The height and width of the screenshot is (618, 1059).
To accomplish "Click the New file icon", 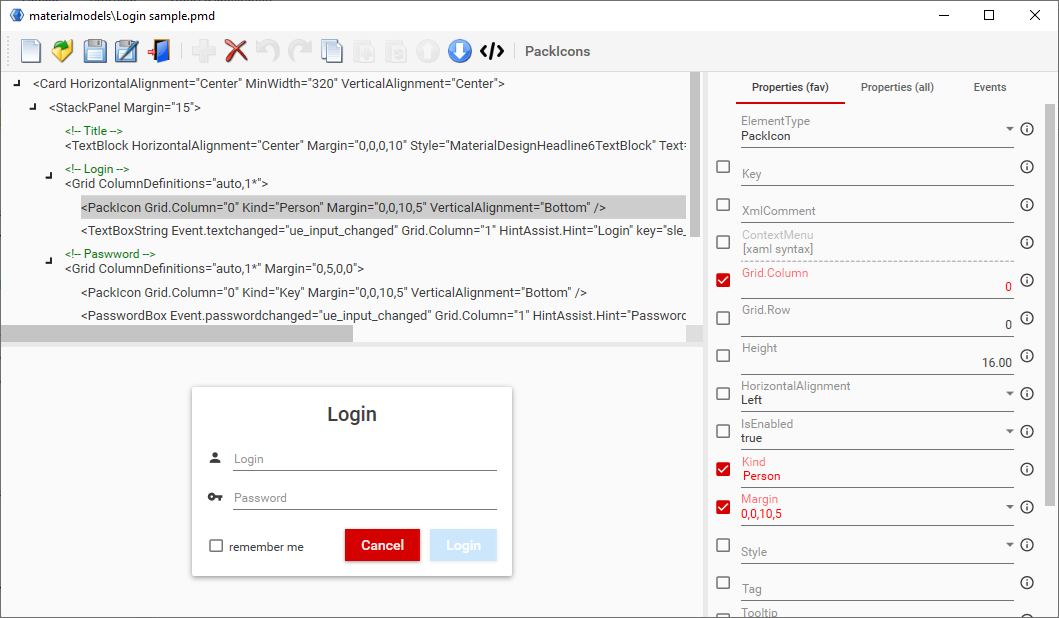I will tap(31, 51).
